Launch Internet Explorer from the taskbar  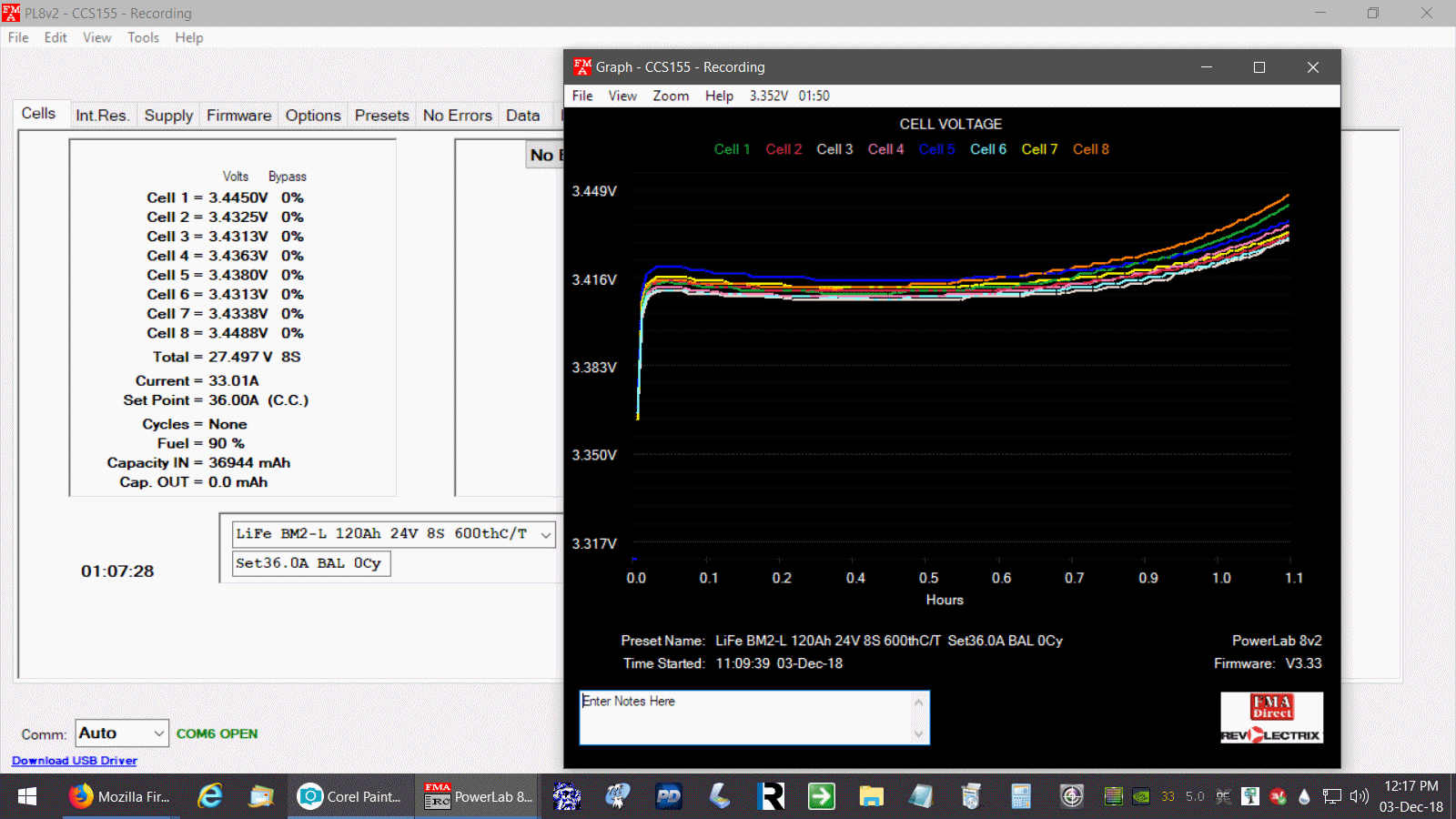click(210, 796)
